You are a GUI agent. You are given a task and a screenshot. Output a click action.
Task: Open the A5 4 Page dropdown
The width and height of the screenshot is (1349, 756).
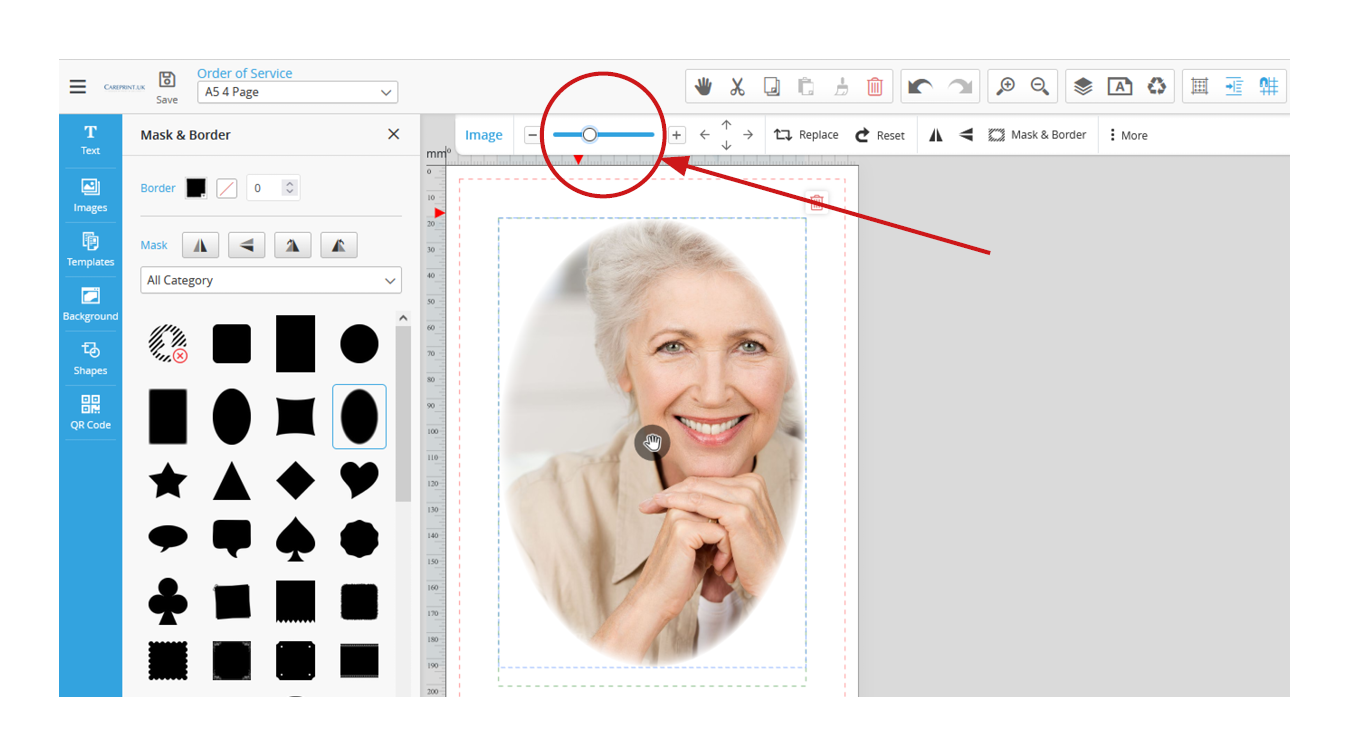click(x=298, y=92)
